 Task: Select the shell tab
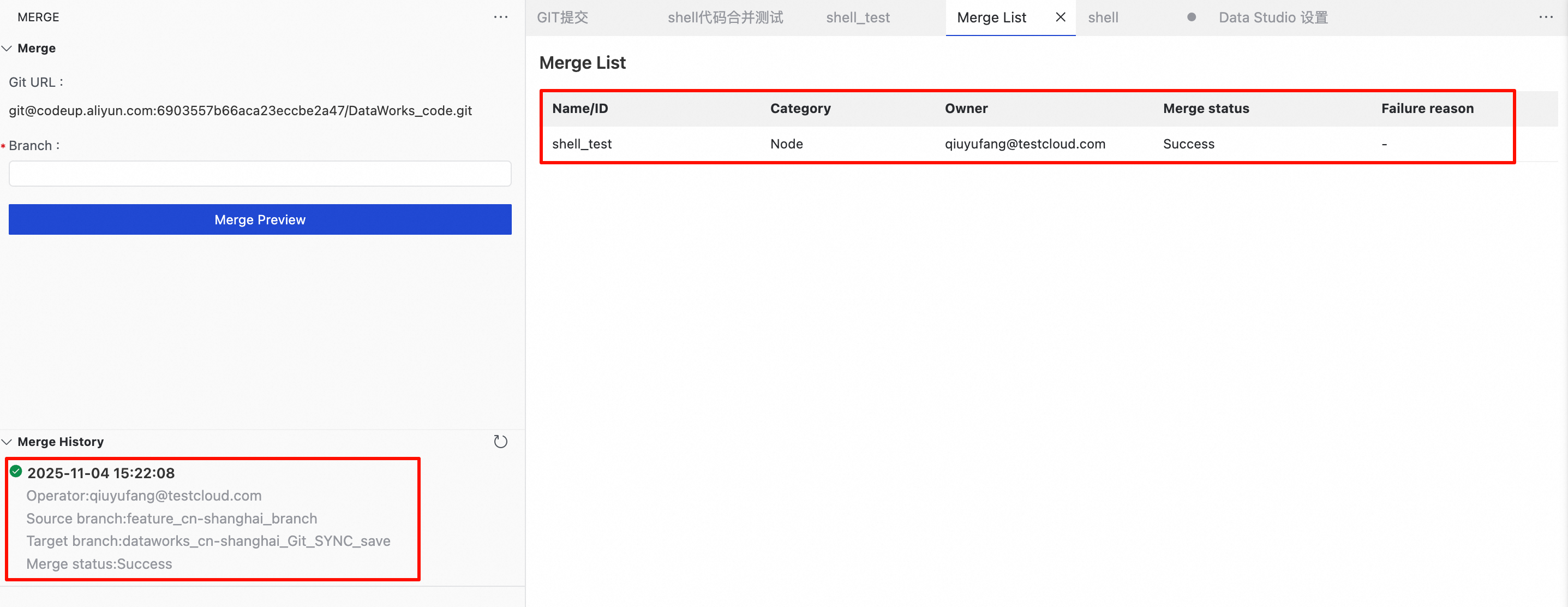1103,17
